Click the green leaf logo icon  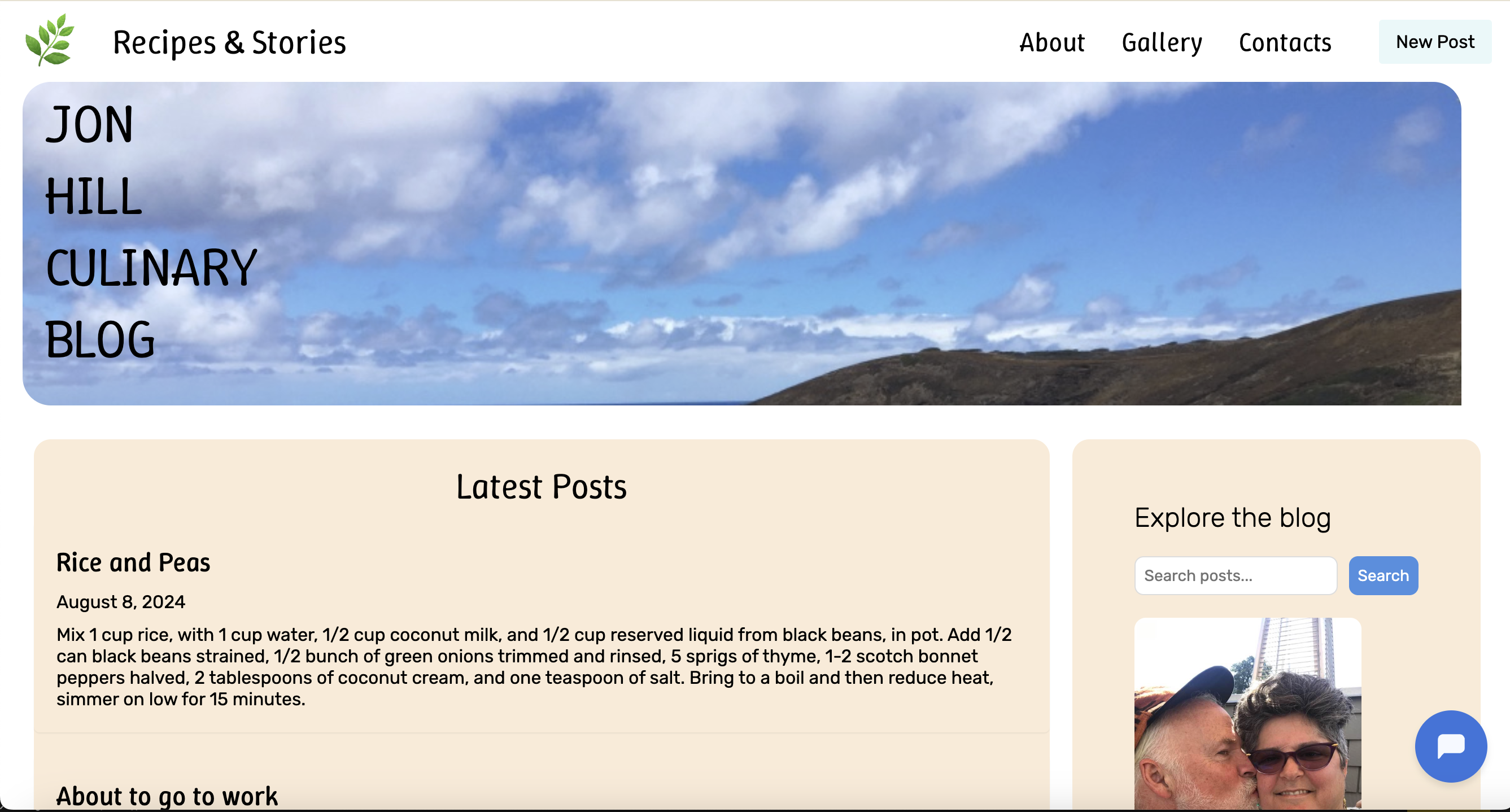[50, 40]
